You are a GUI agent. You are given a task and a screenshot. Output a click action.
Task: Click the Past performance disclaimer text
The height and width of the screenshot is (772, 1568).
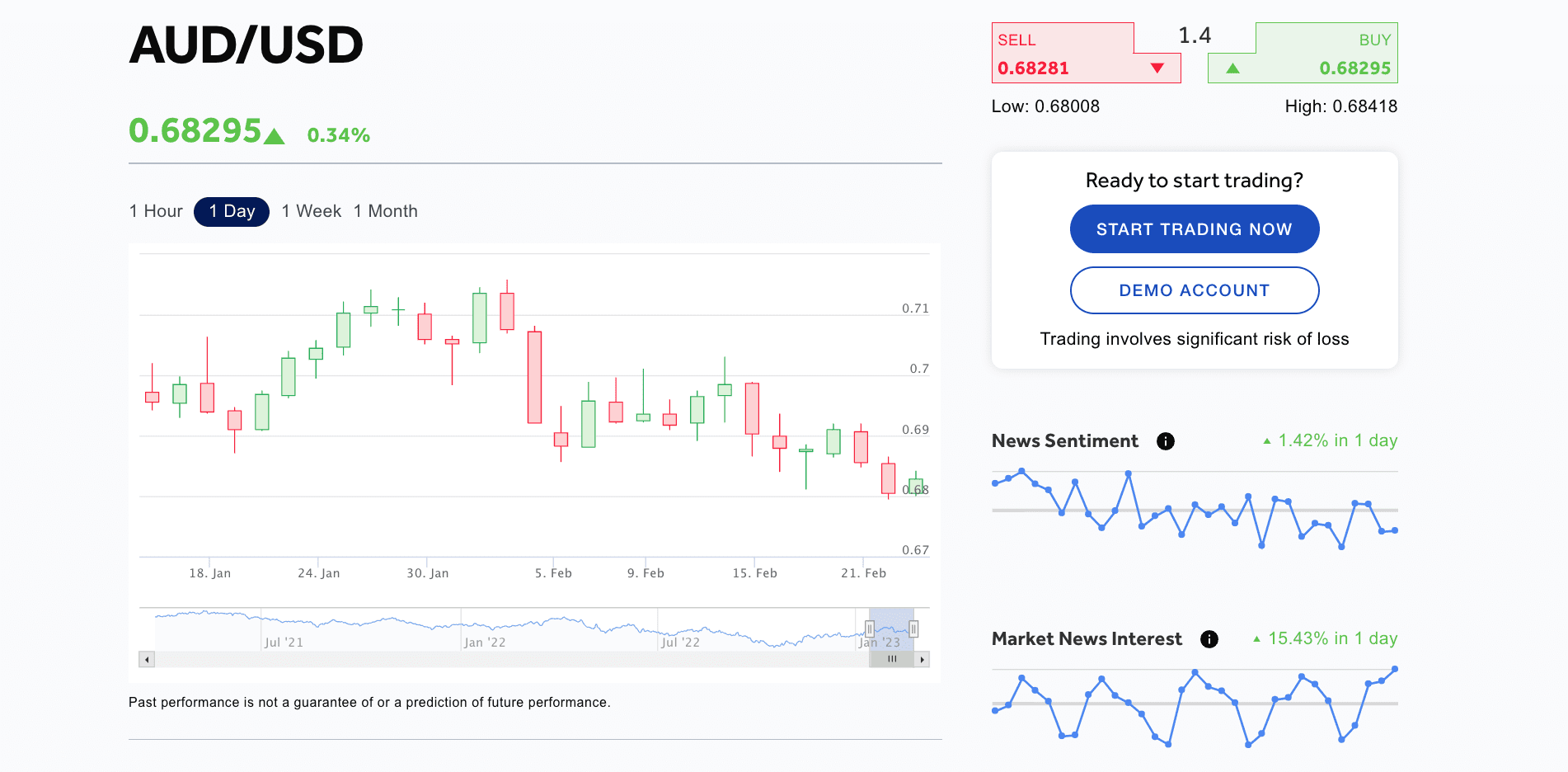click(x=369, y=703)
